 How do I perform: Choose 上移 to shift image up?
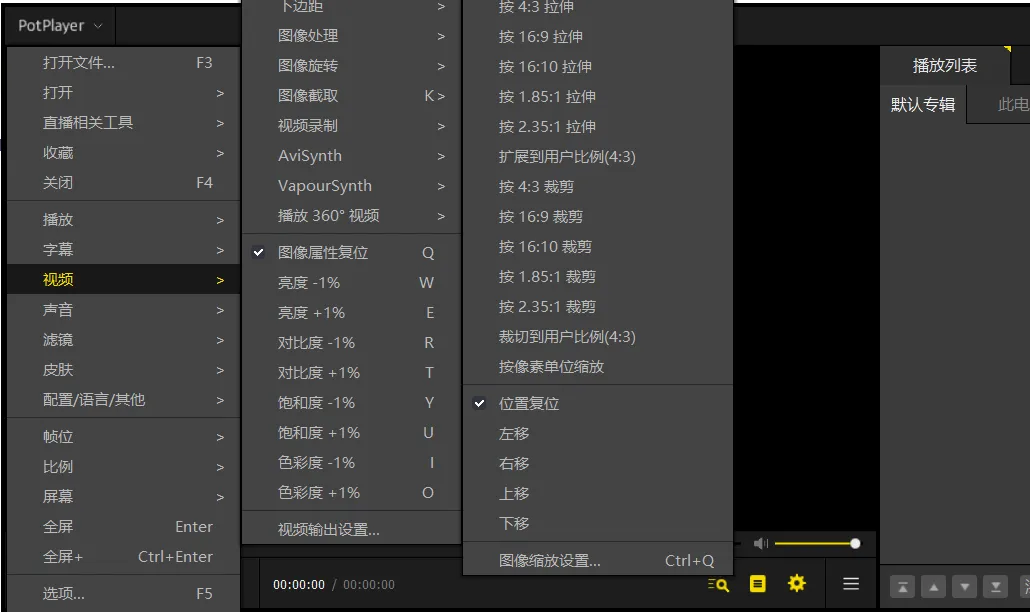coord(598,494)
